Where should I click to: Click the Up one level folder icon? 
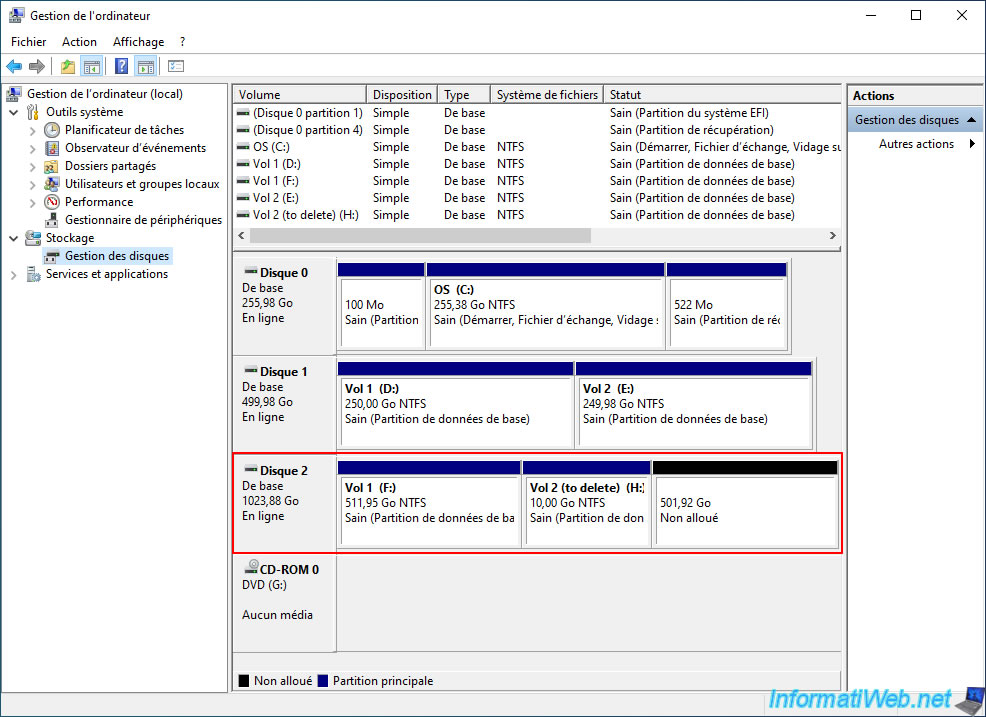(x=67, y=67)
